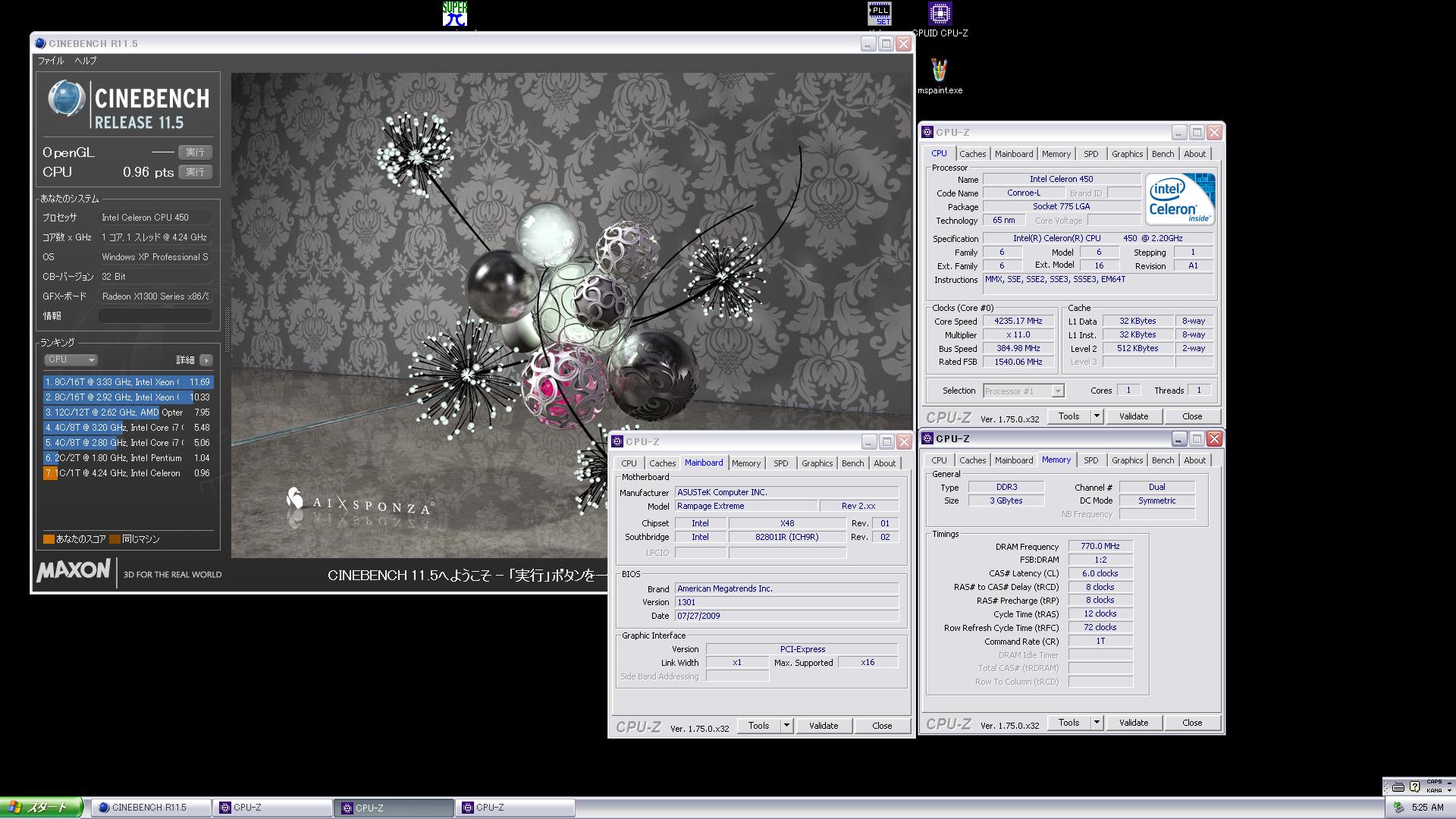1456x819 pixels.
Task: Click Close button in CPU tab window
Action: tap(1192, 416)
